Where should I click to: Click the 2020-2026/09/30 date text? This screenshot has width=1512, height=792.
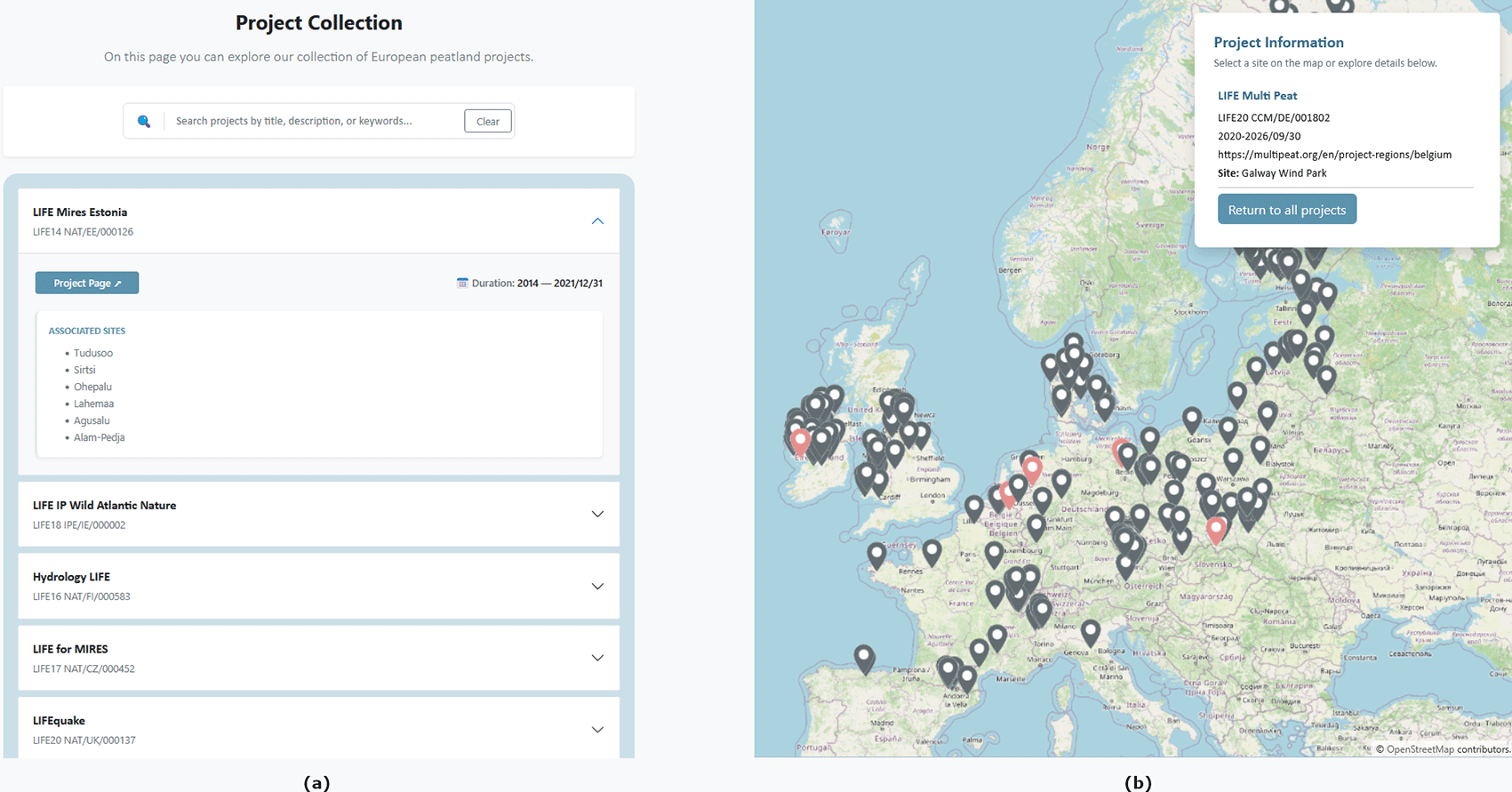(x=1259, y=136)
